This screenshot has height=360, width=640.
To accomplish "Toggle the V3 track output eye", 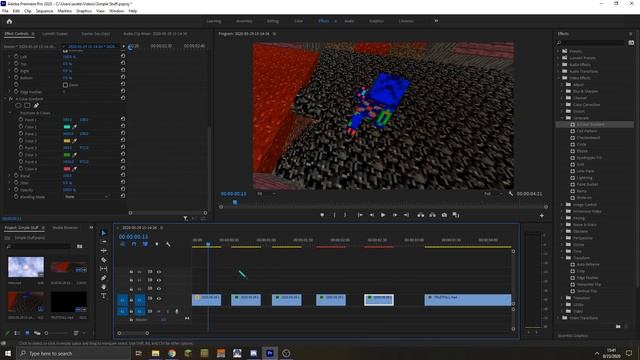I will [159, 280].
